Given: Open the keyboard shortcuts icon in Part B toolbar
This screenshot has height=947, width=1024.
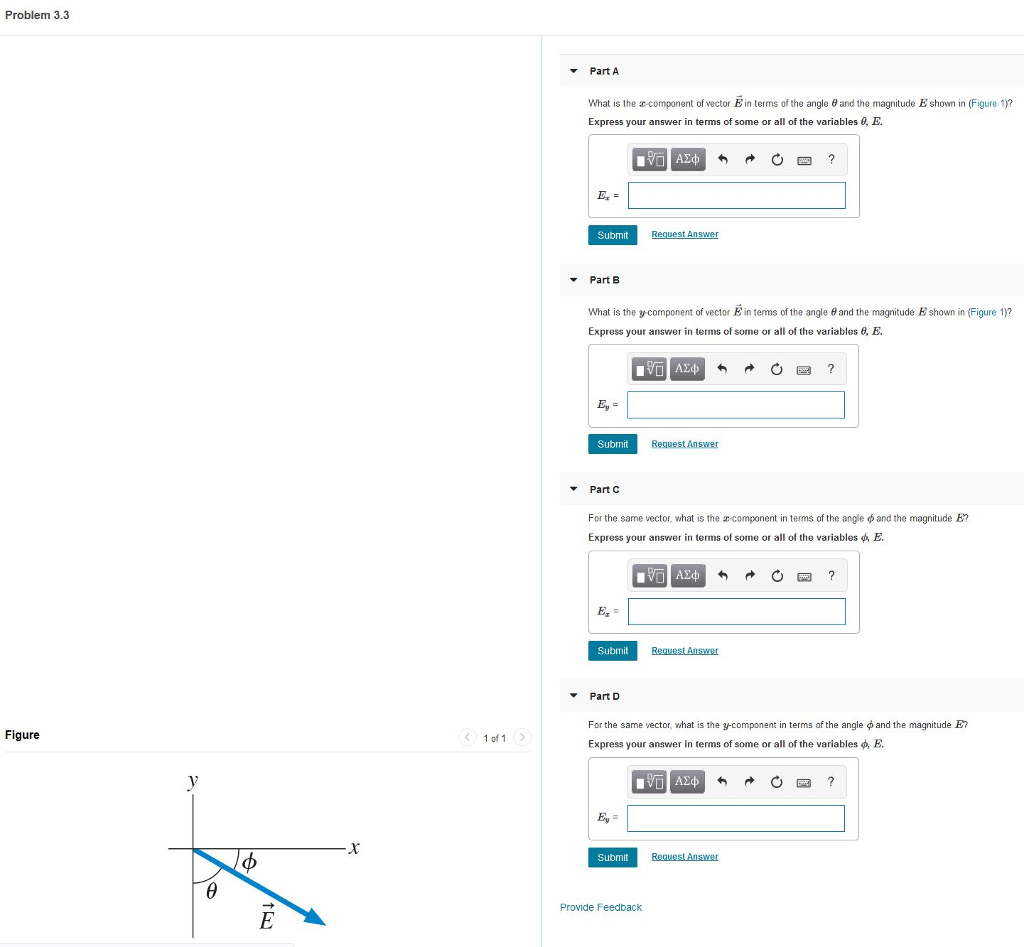Looking at the screenshot, I should [804, 368].
